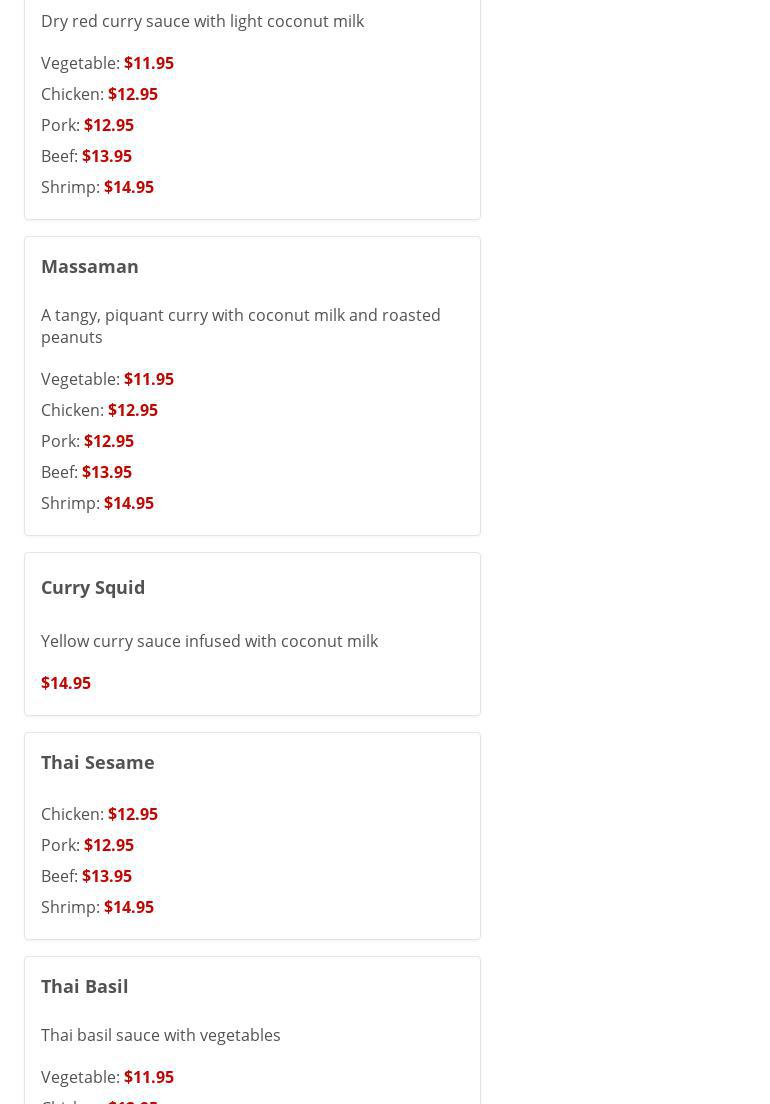Open the Thai Sesame menu item
The width and height of the screenshot is (770, 1104).
pos(98,762)
